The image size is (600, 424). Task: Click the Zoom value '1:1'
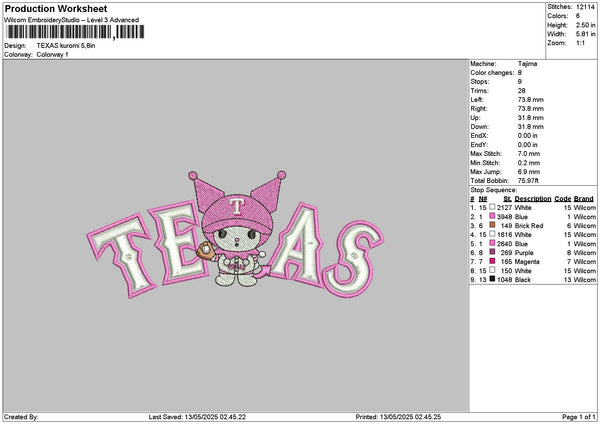[580, 43]
